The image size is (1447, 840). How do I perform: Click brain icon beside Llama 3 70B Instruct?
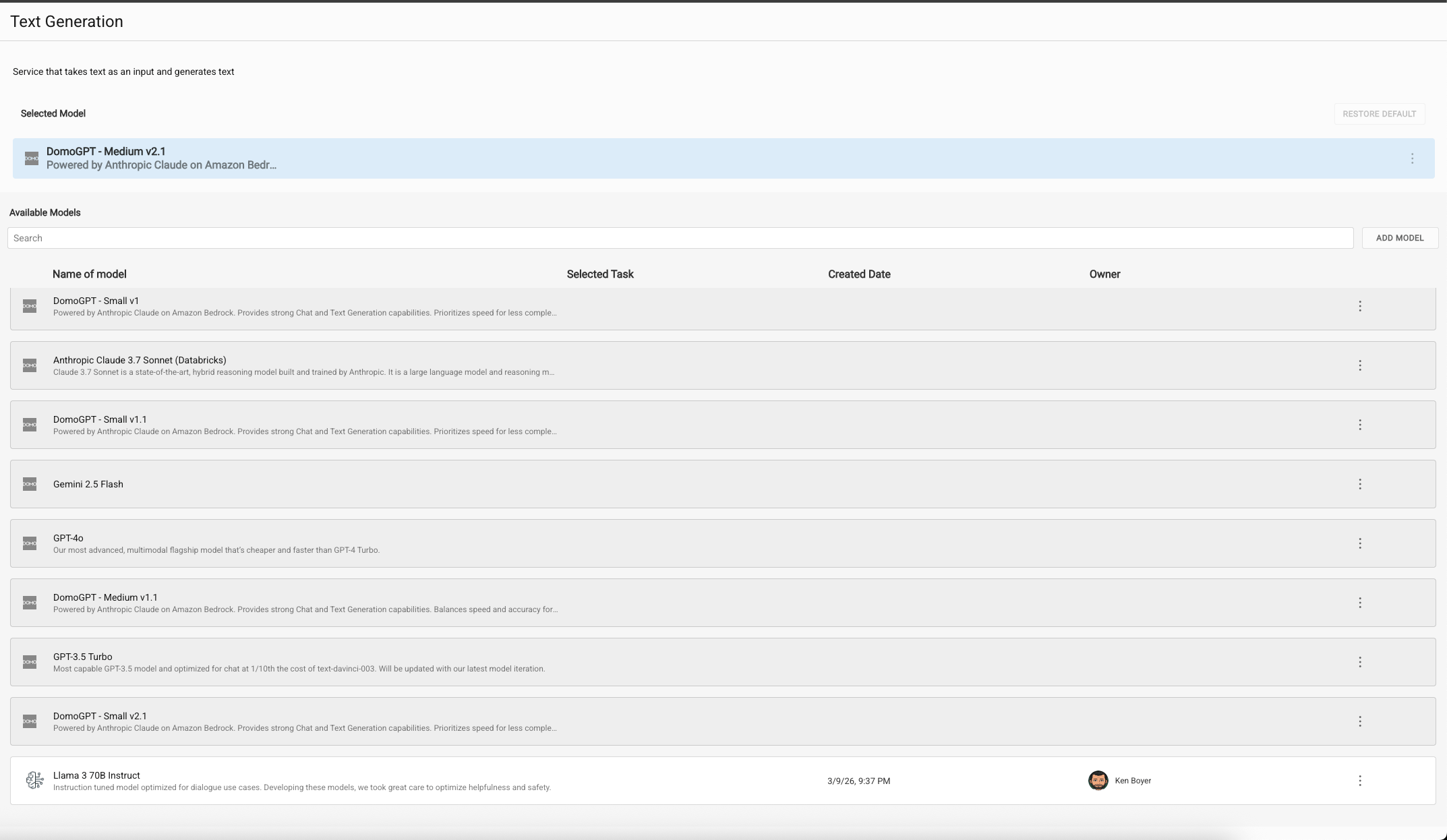pos(34,781)
